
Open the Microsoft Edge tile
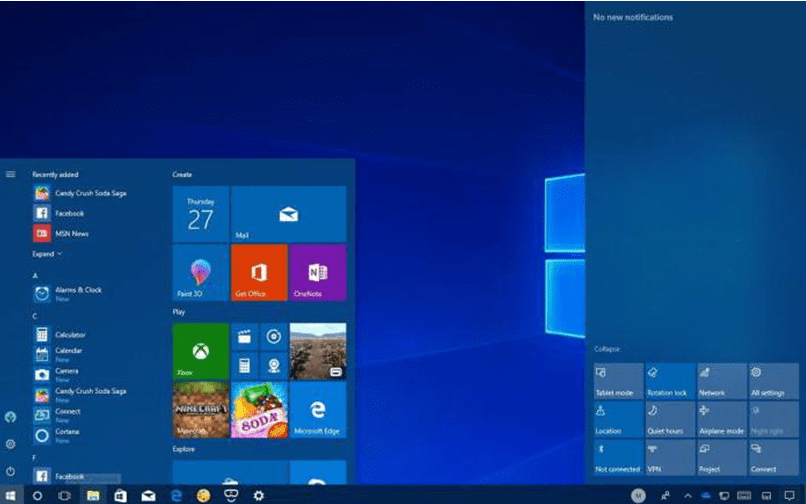[318, 410]
